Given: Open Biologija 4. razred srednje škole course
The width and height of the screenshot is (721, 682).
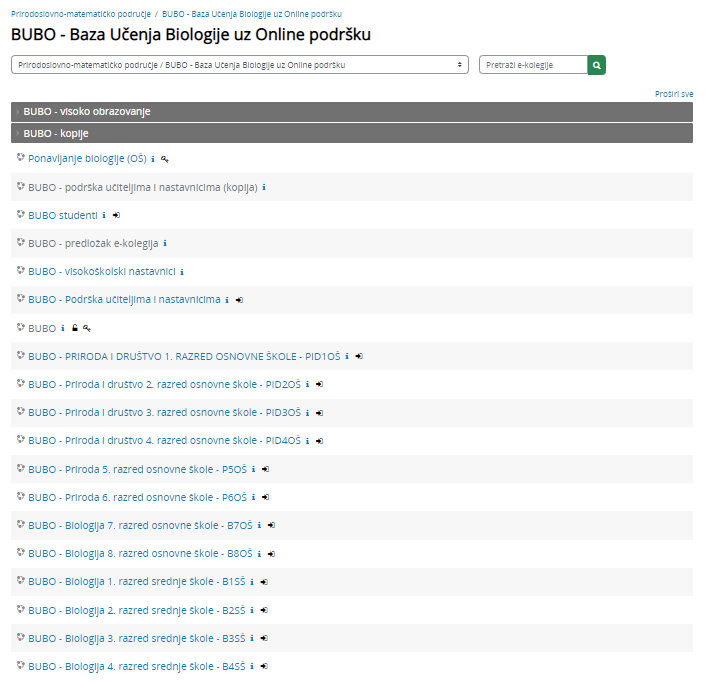Looking at the screenshot, I should pos(137,667).
